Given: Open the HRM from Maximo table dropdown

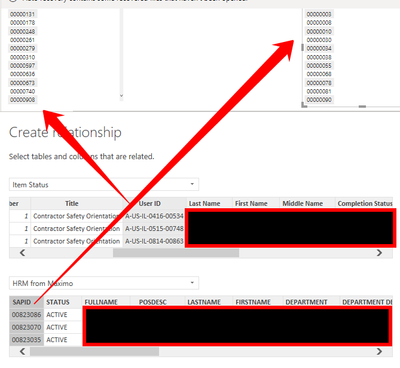Looking at the screenshot, I should coord(104,283).
